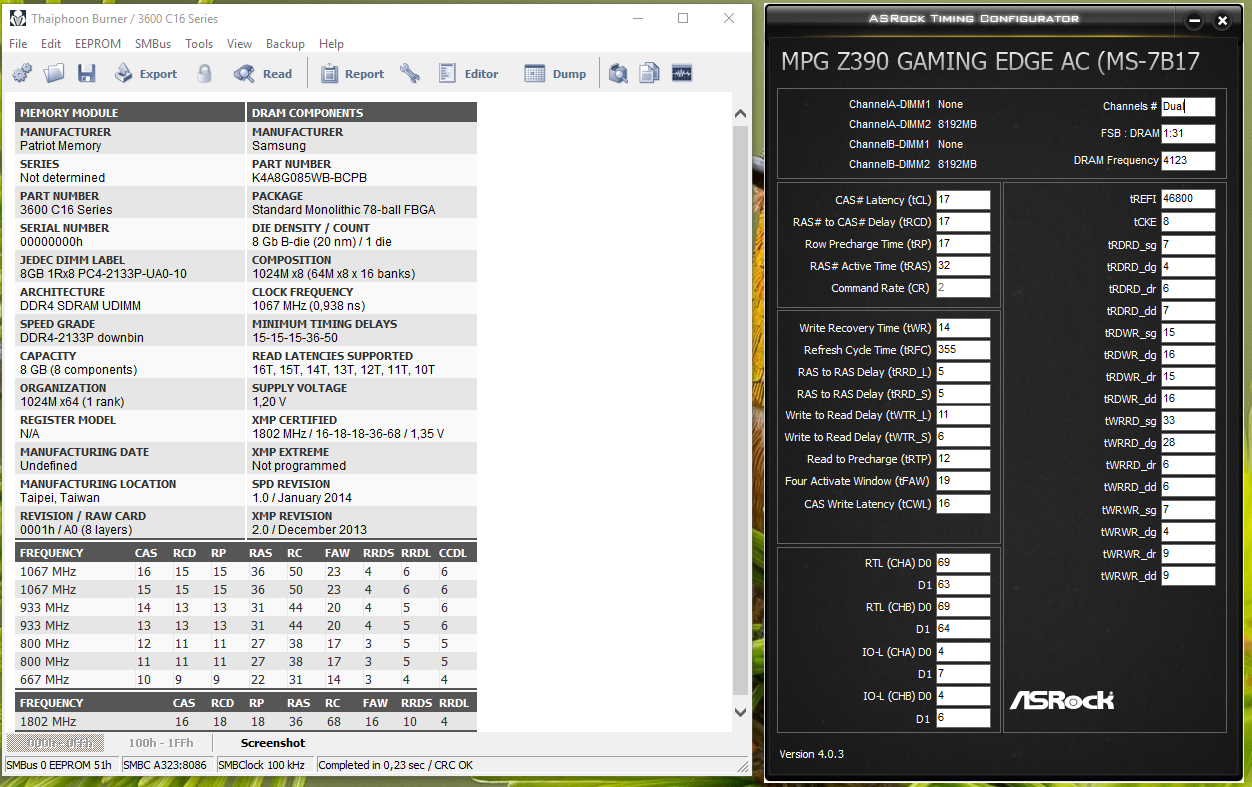Click the tCKE value field
1252x787 pixels.
click(1188, 222)
